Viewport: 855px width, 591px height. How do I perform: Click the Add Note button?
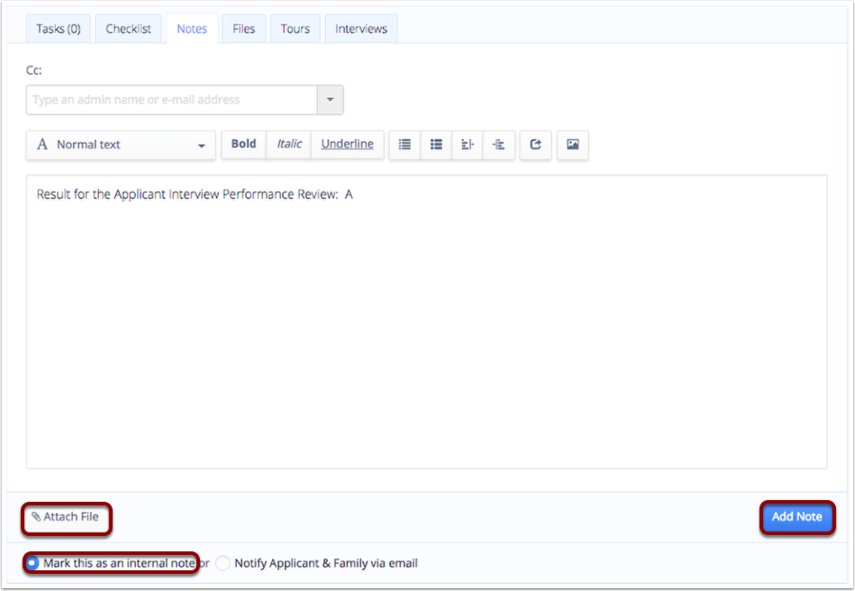(797, 517)
